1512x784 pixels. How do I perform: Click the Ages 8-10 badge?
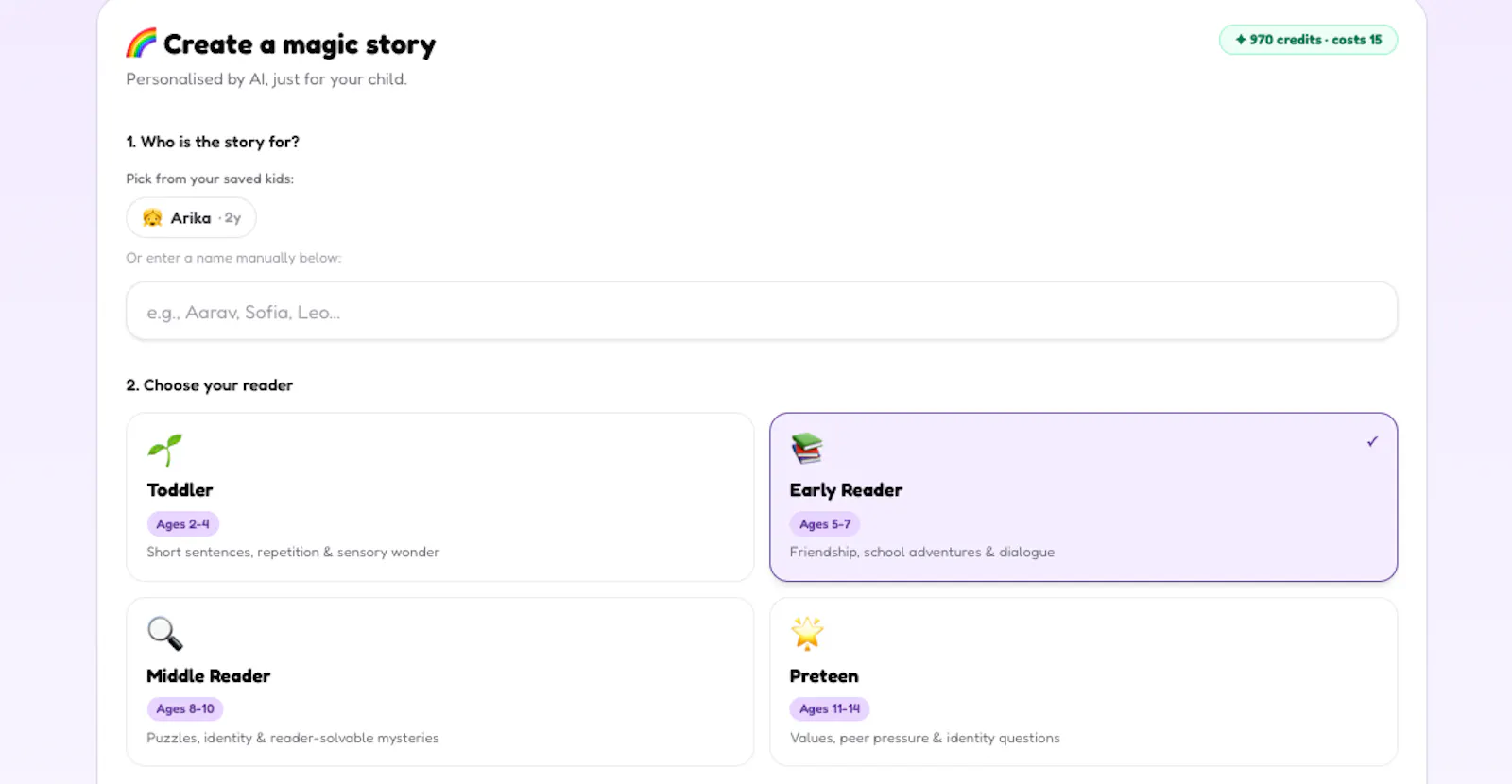point(185,708)
